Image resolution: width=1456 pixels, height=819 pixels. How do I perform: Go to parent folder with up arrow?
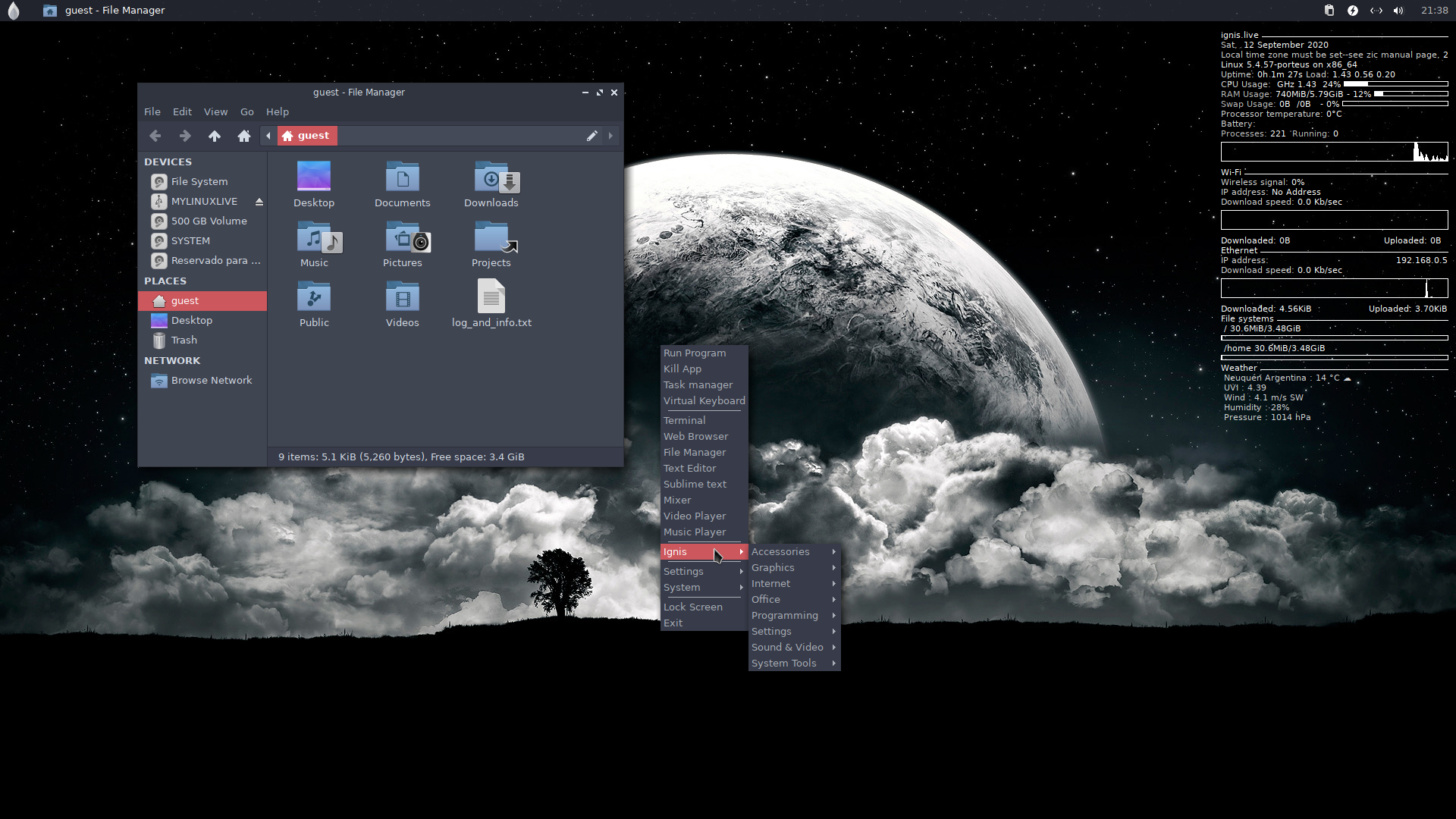tap(215, 136)
